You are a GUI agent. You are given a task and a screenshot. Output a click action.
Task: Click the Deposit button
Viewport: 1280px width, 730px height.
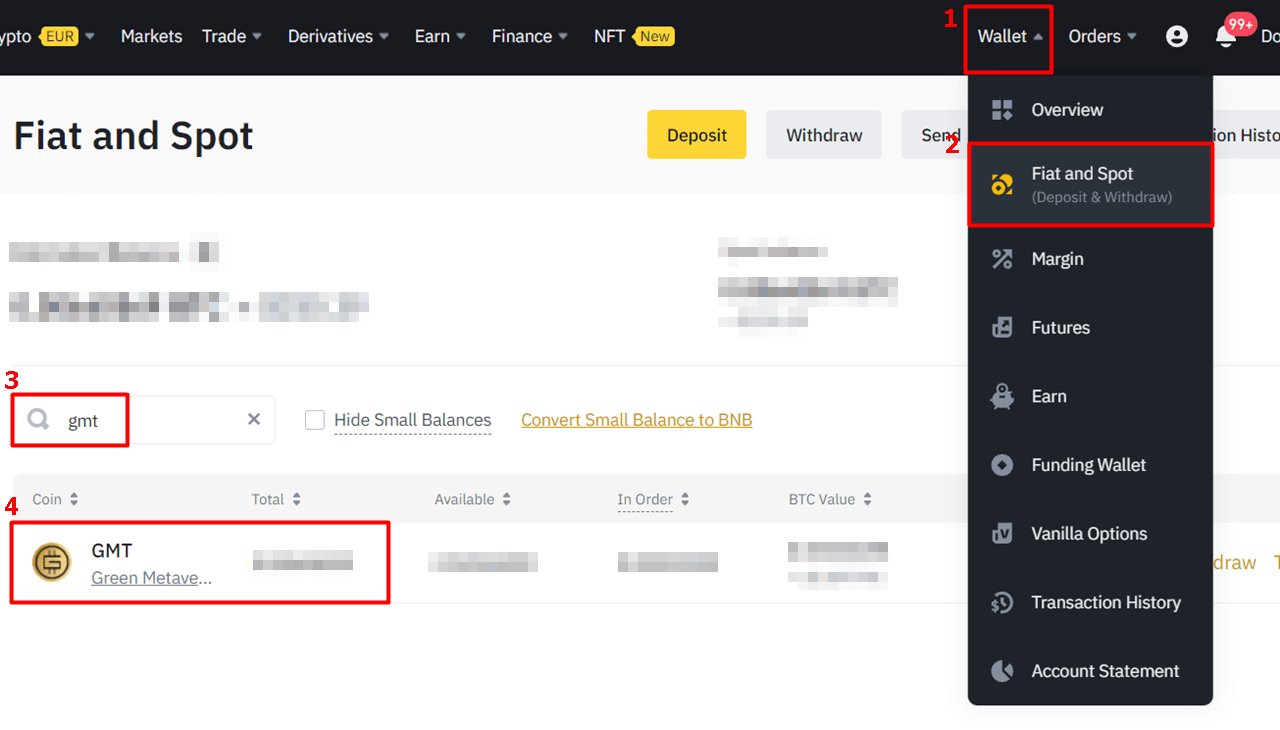(696, 134)
